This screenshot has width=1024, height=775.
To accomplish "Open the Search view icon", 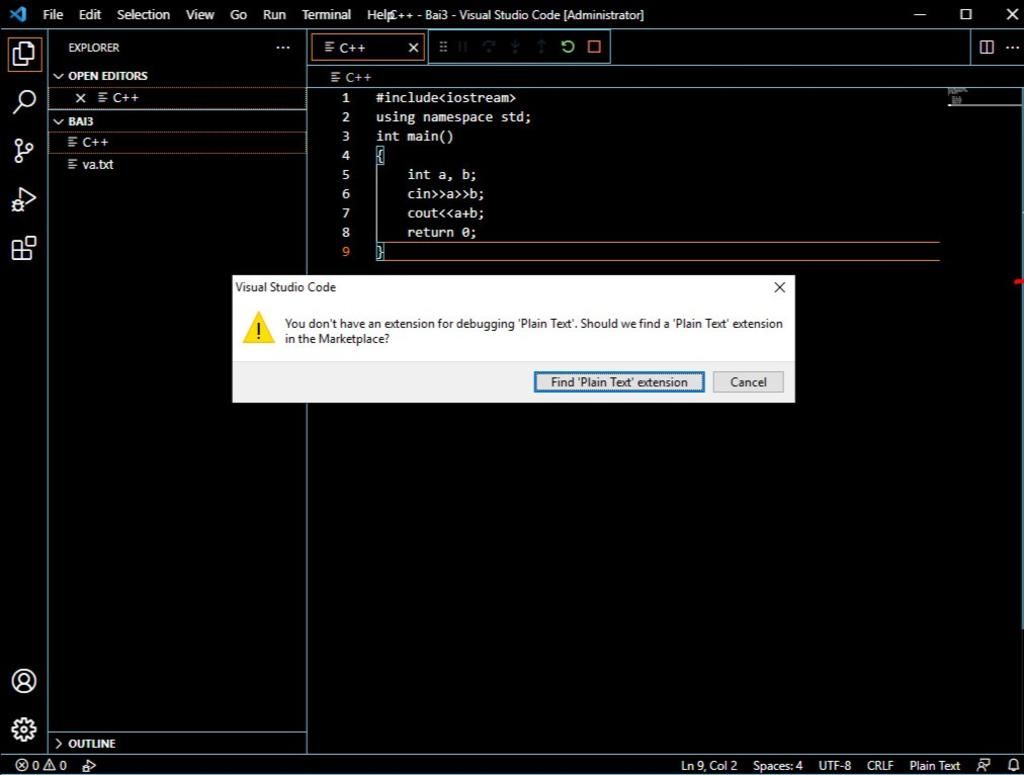I will tap(24, 102).
